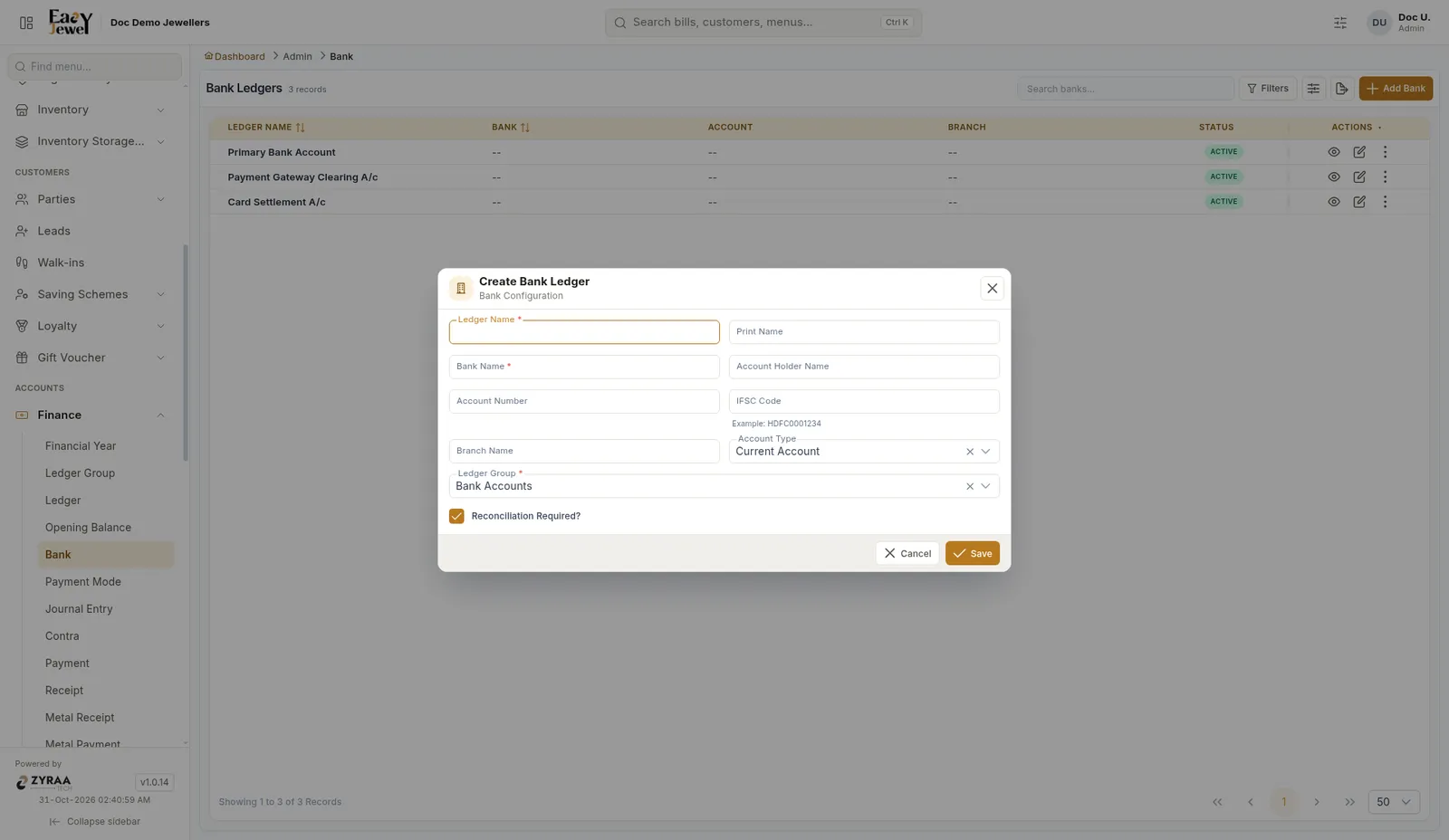Viewport: 1449px width, 840px height.
Task: Focus the IFSC Code field
Action: point(864,401)
